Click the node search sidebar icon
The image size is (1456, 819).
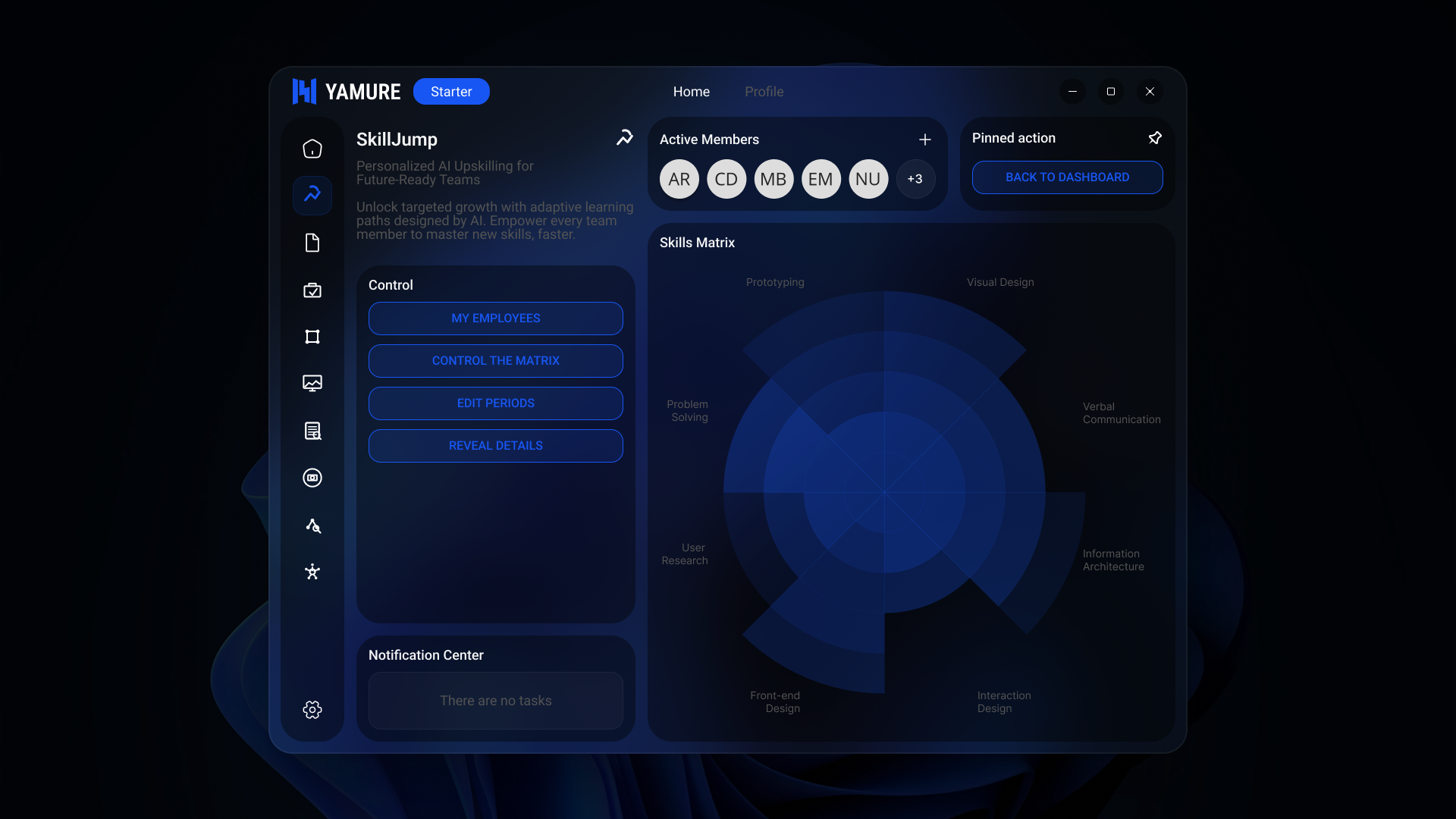[x=312, y=526]
